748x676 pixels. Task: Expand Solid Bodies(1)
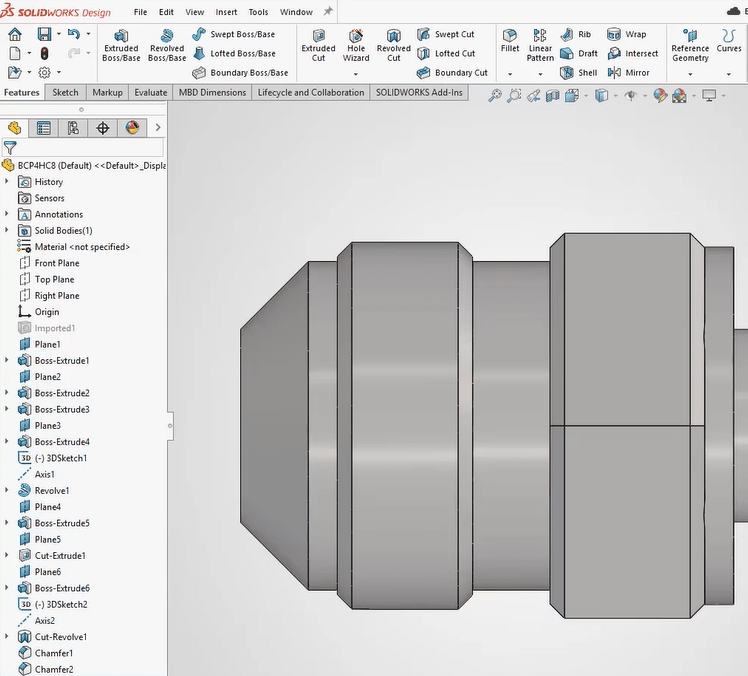[7, 230]
